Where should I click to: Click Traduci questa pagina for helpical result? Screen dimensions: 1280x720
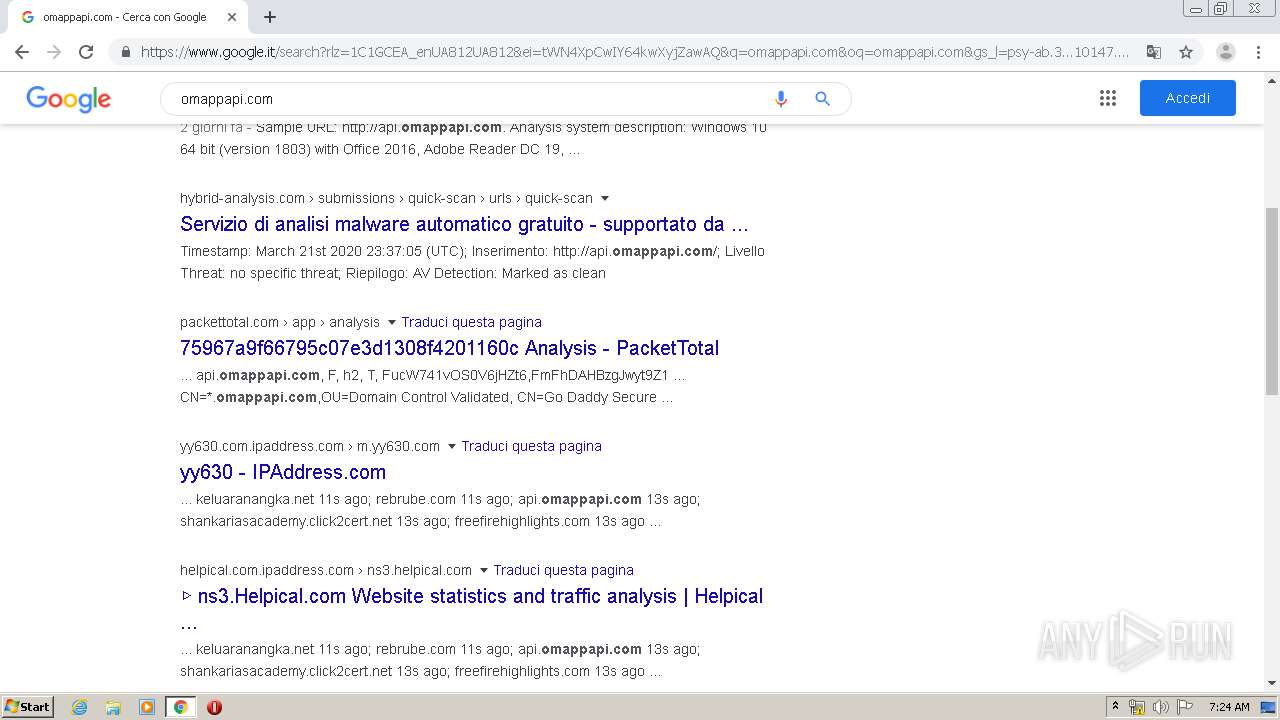pos(563,570)
